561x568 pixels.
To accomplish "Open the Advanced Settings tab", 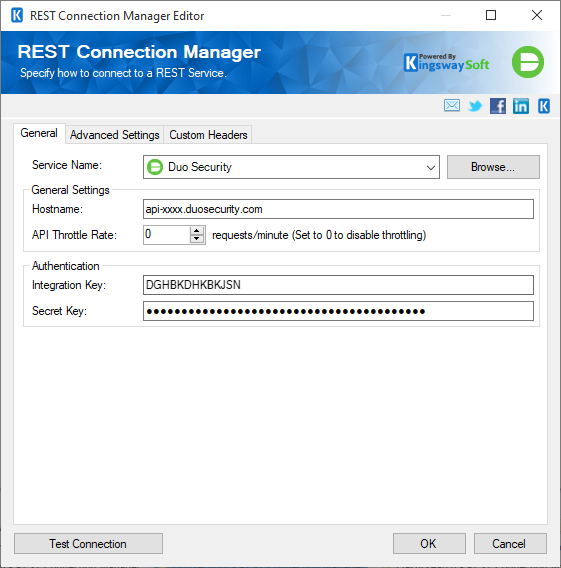I will click(x=114, y=135).
